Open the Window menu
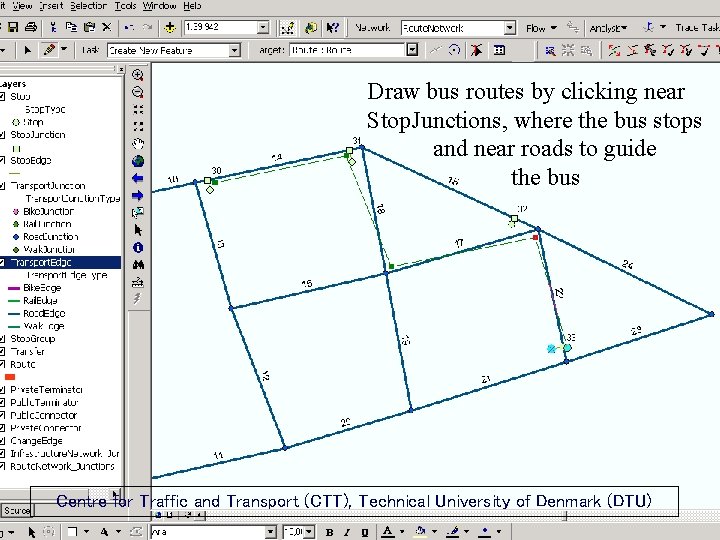The image size is (720, 540). (159, 6)
